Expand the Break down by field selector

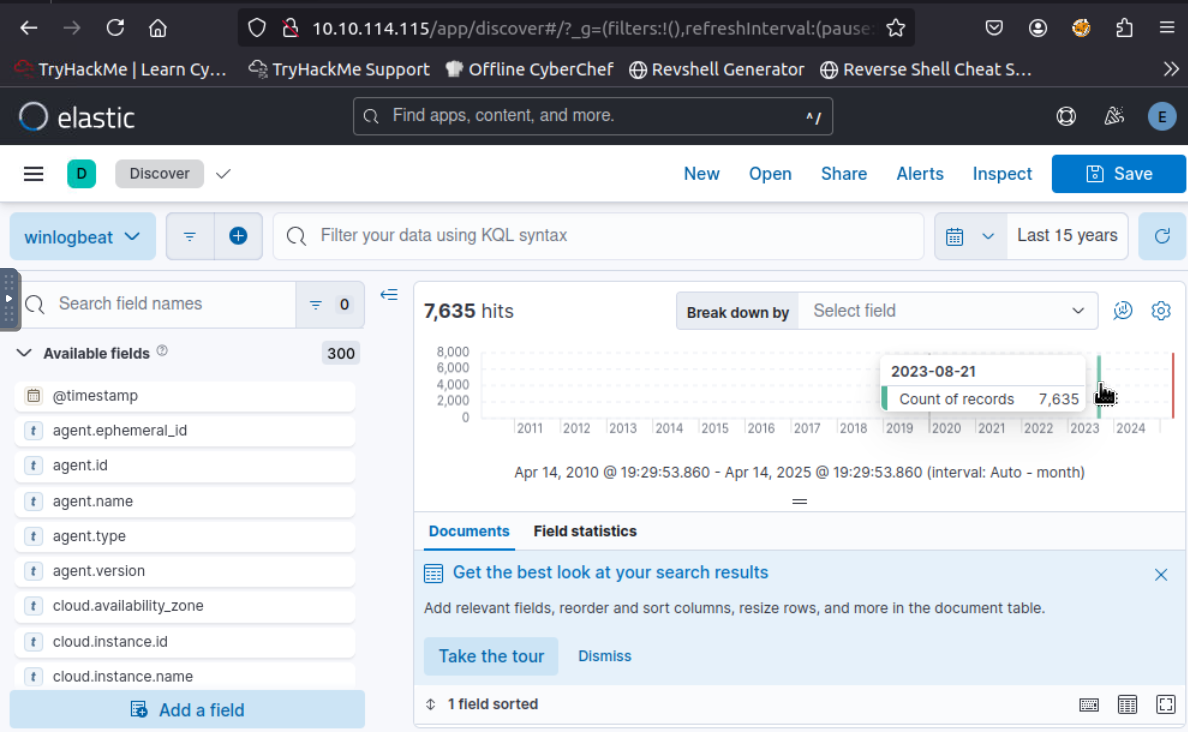pyautogui.click(x=947, y=311)
